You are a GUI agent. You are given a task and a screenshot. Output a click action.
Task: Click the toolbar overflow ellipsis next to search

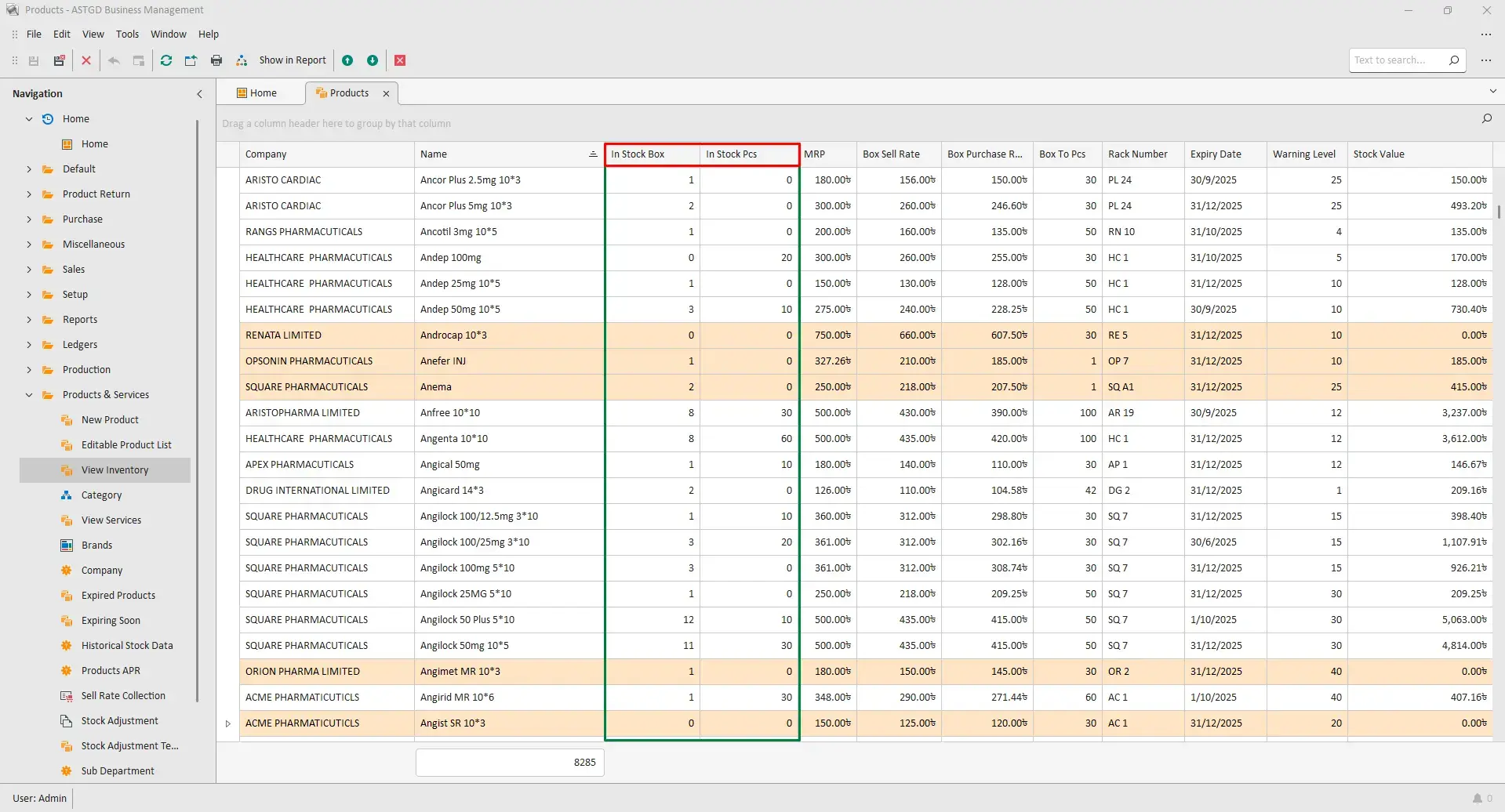[x=1486, y=60]
